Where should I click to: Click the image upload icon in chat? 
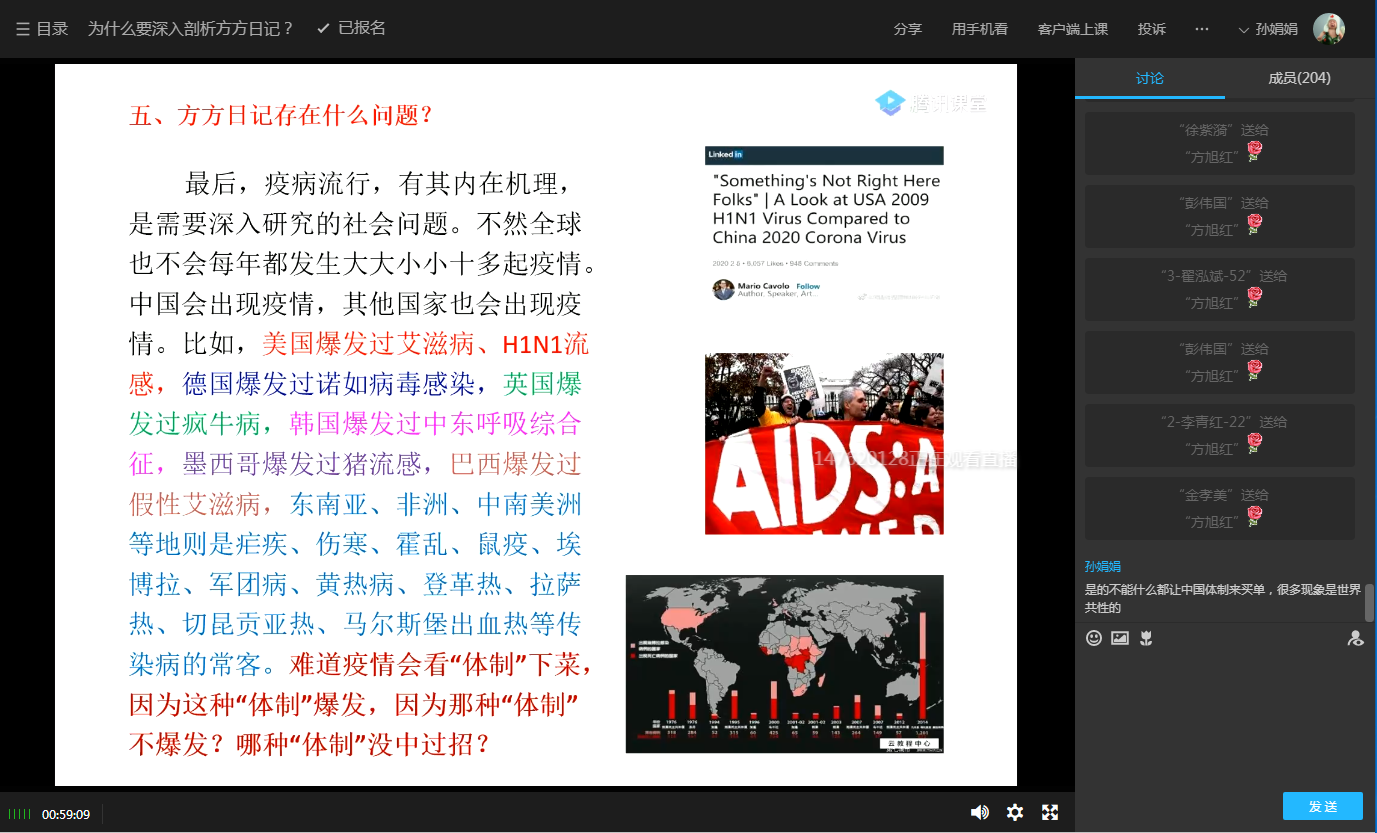(x=1120, y=638)
